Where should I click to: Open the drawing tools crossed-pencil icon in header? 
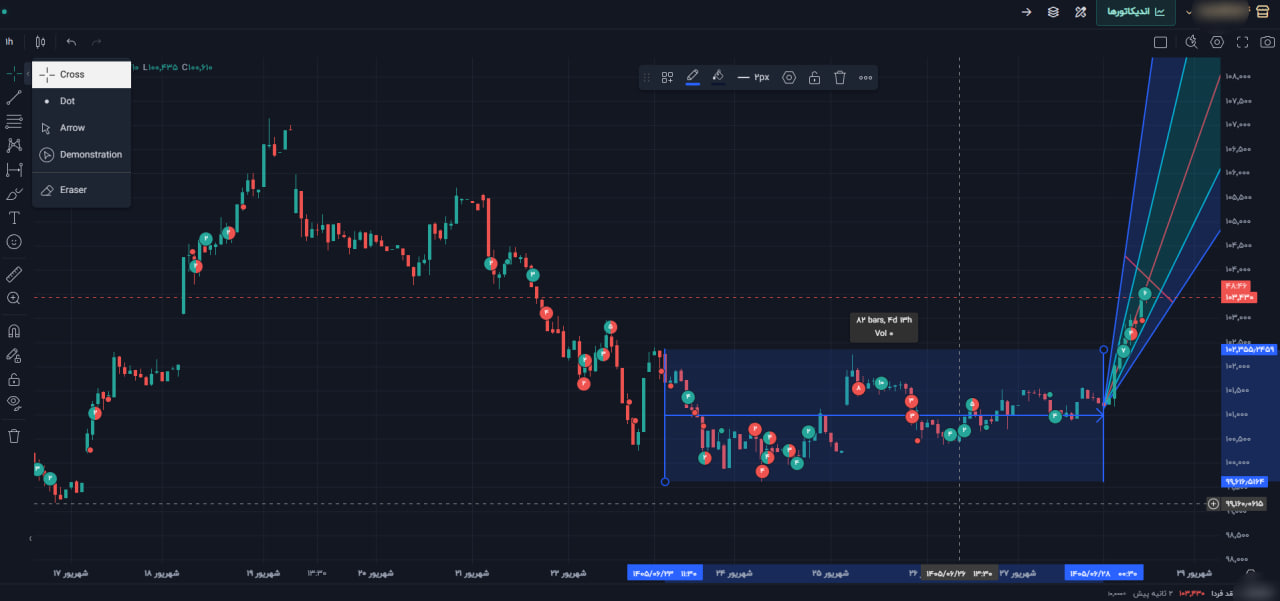coord(1080,12)
